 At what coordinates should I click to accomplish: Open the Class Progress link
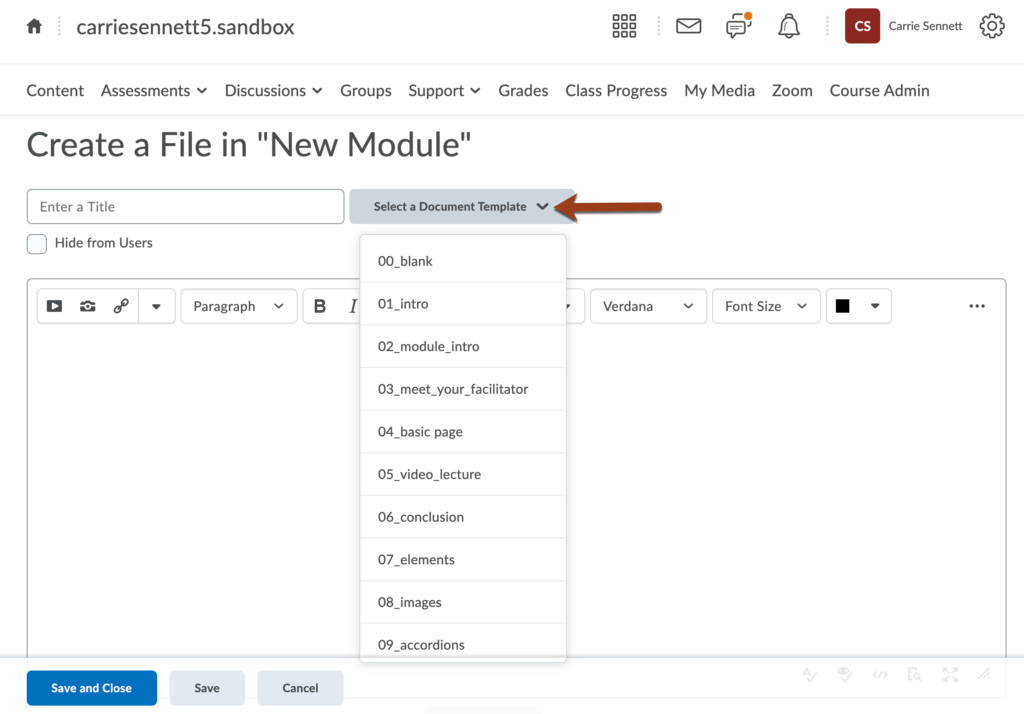click(x=616, y=90)
